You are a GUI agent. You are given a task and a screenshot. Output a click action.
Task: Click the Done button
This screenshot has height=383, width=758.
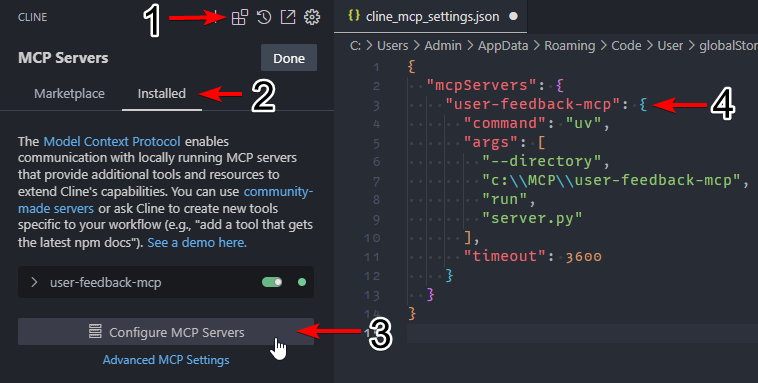(x=289, y=58)
